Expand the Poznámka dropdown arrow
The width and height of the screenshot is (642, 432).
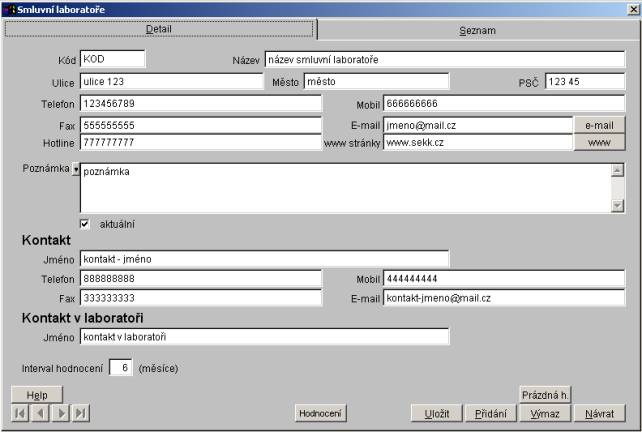point(75,169)
